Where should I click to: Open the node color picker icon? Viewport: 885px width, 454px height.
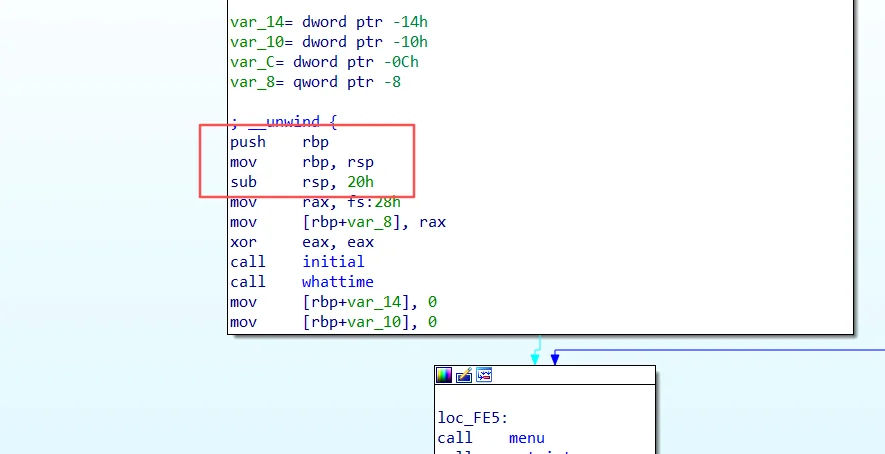tap(444, 375)
